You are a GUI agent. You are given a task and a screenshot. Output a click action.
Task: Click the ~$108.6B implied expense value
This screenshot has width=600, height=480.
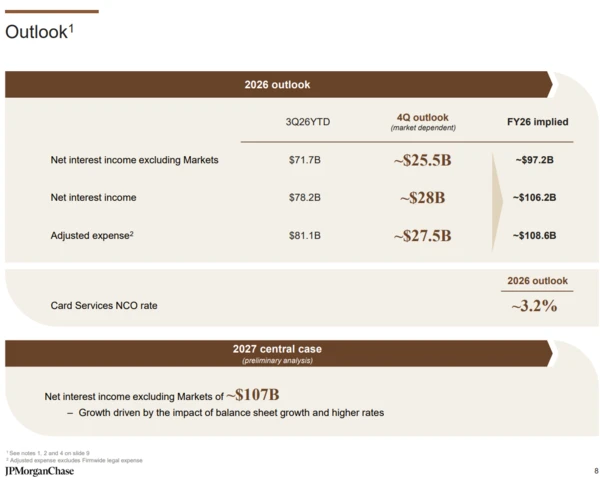(x=535, y=235)
